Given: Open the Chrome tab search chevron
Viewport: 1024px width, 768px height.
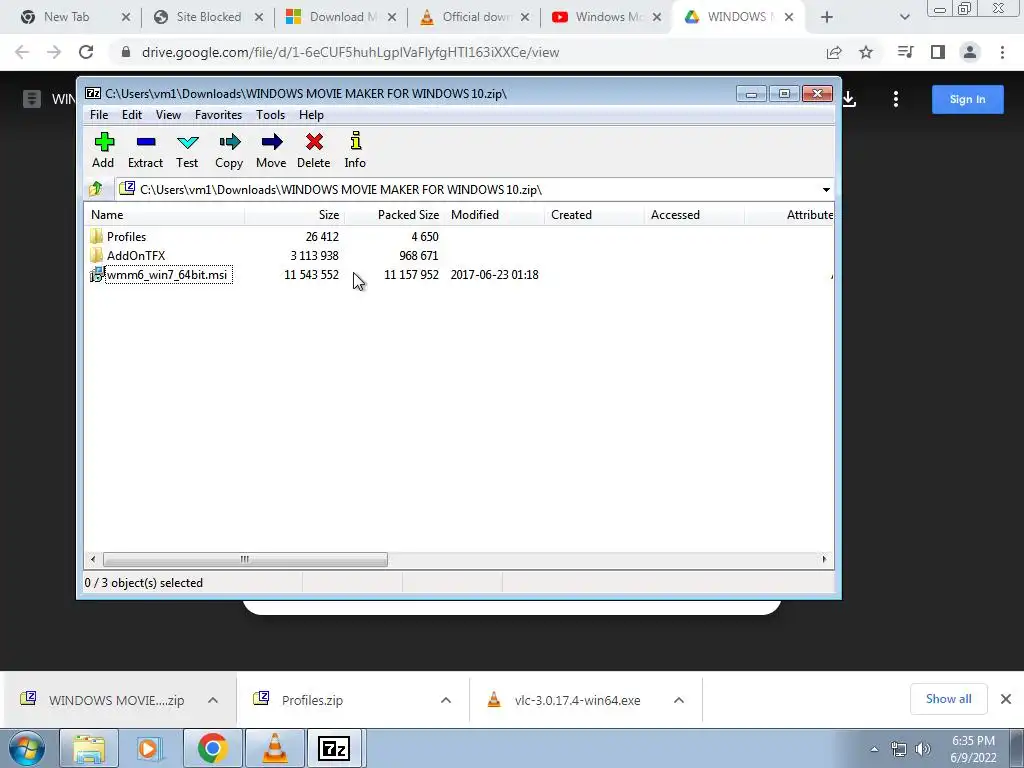Looking at the screenshot, I should (x=904, y=17).
